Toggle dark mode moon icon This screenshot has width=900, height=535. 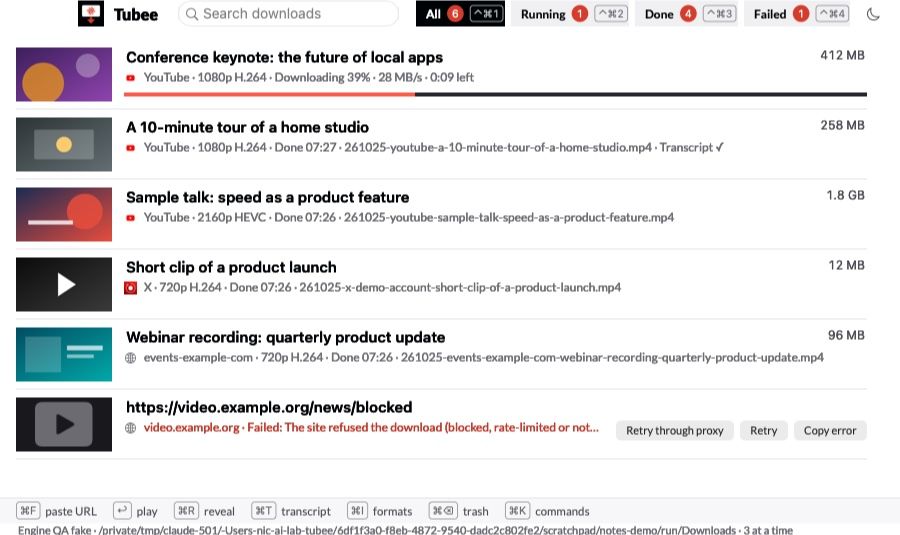pyautogui.click(x=873, y=14)
